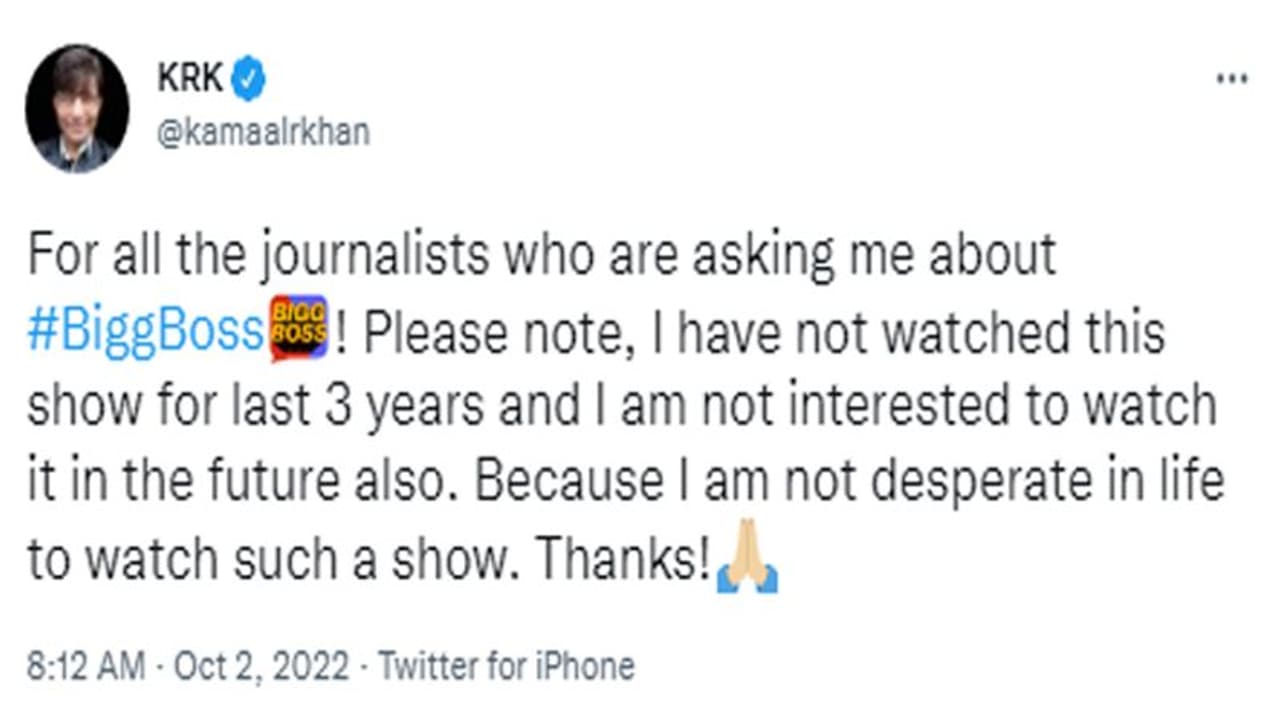
Task: Click the word "Thanks!" in the tweet
Action: click(x=622, y=562)
